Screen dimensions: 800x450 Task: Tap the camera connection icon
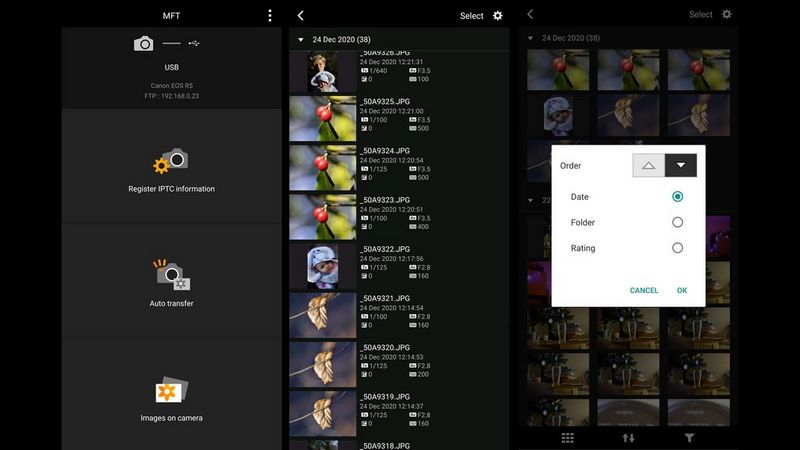pyautogui.click(x=143, y=43)
